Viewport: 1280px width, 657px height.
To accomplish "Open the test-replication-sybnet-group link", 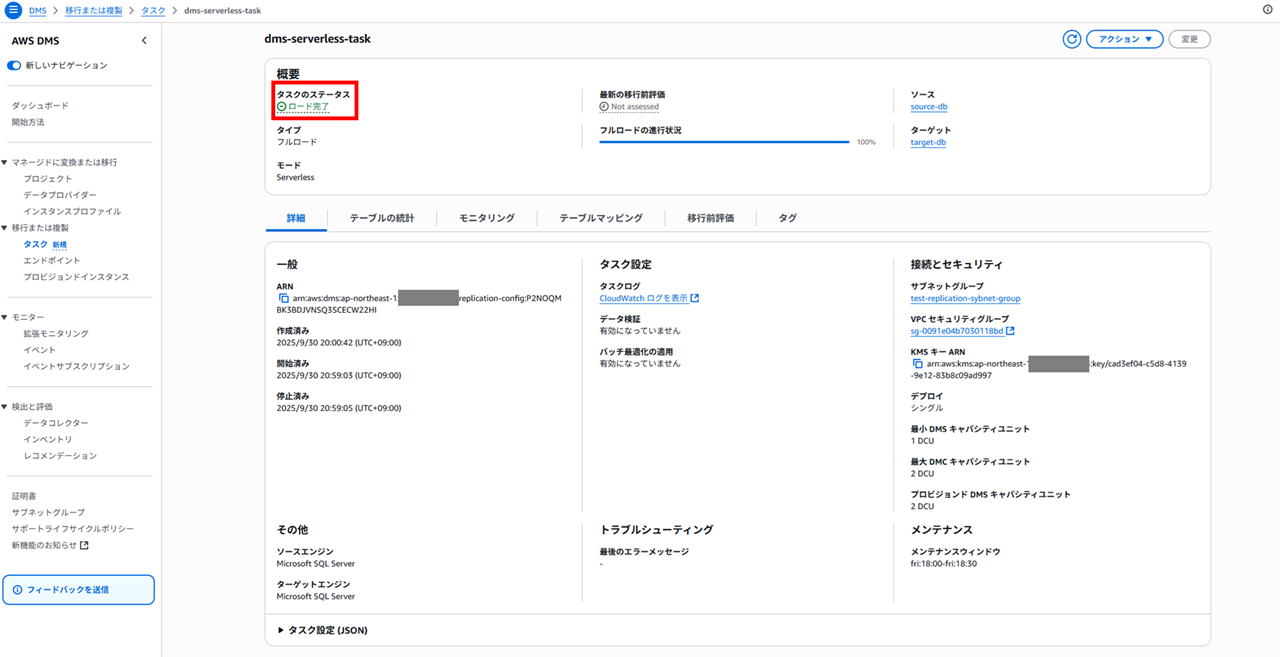I will click(965, 298).
